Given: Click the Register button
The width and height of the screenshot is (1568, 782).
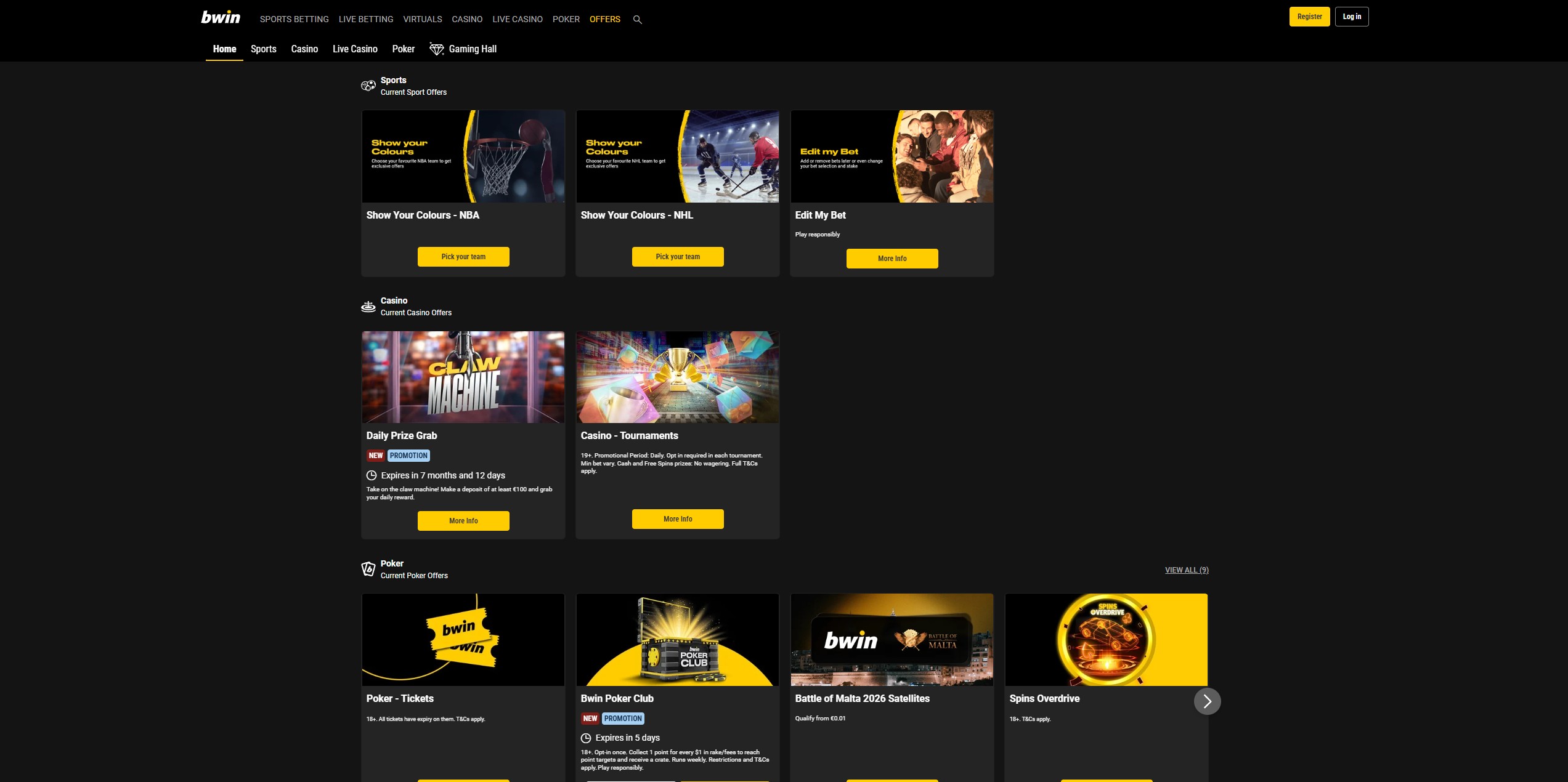Looking at the screenshot, I should click(1310, 17).
